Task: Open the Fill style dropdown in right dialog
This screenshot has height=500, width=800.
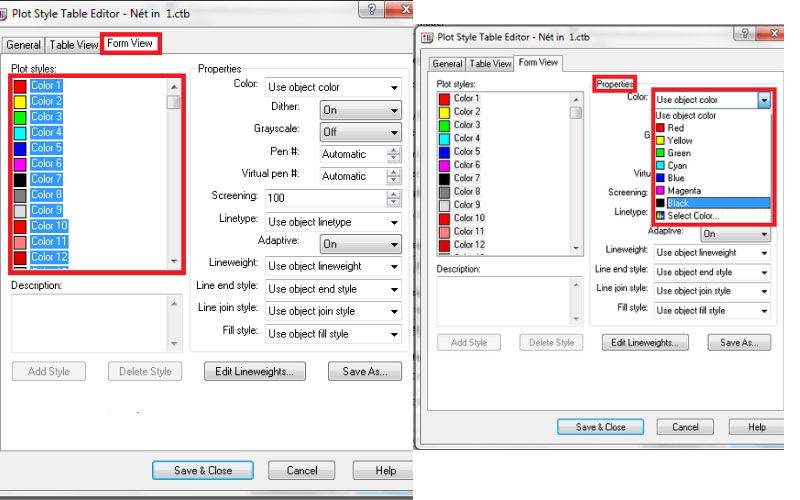Action: tap(712, 311)
